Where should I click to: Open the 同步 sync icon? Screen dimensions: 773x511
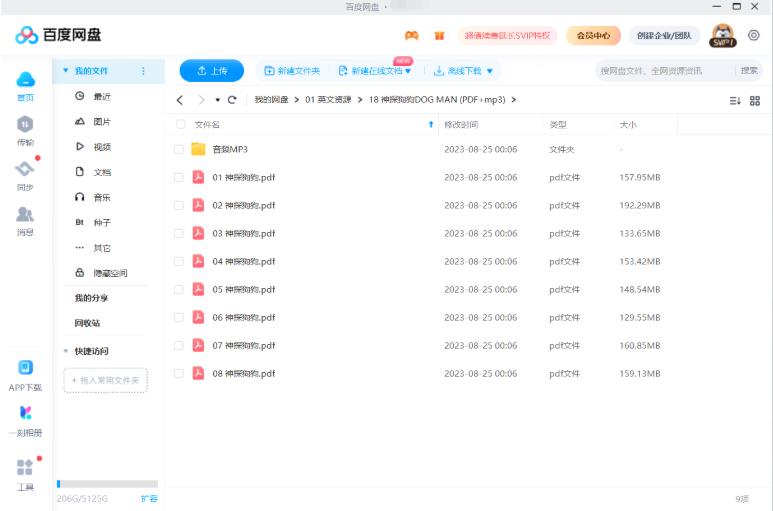pos(25,169)
